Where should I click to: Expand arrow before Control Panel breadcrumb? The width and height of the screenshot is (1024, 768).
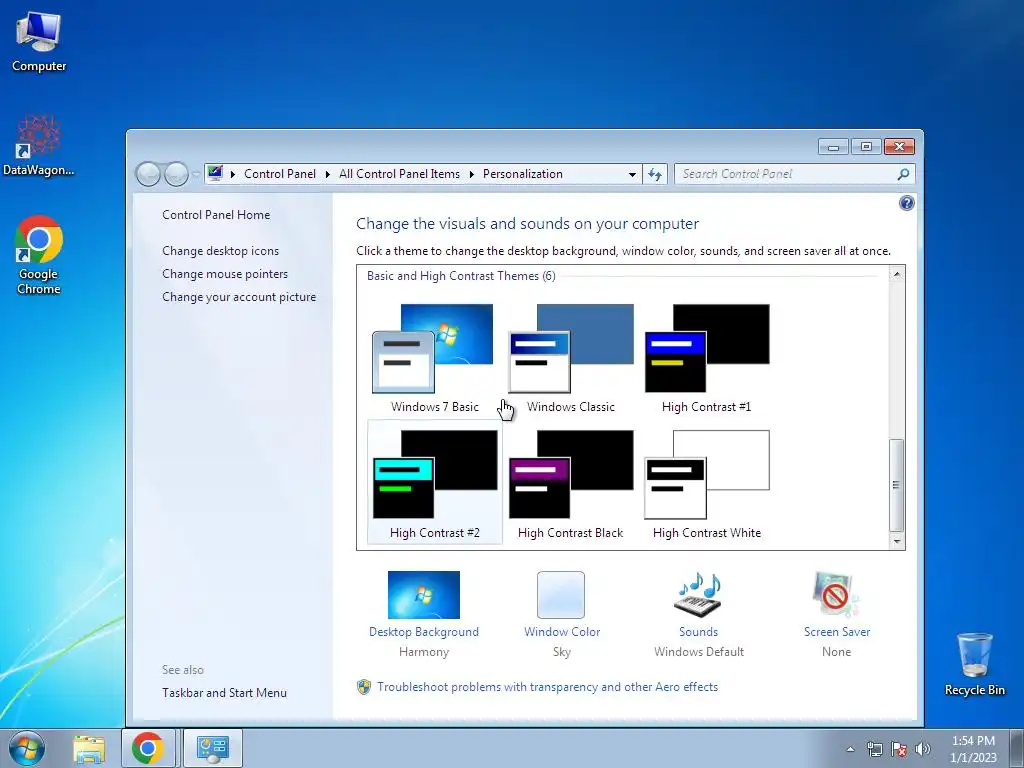[233, 174]
